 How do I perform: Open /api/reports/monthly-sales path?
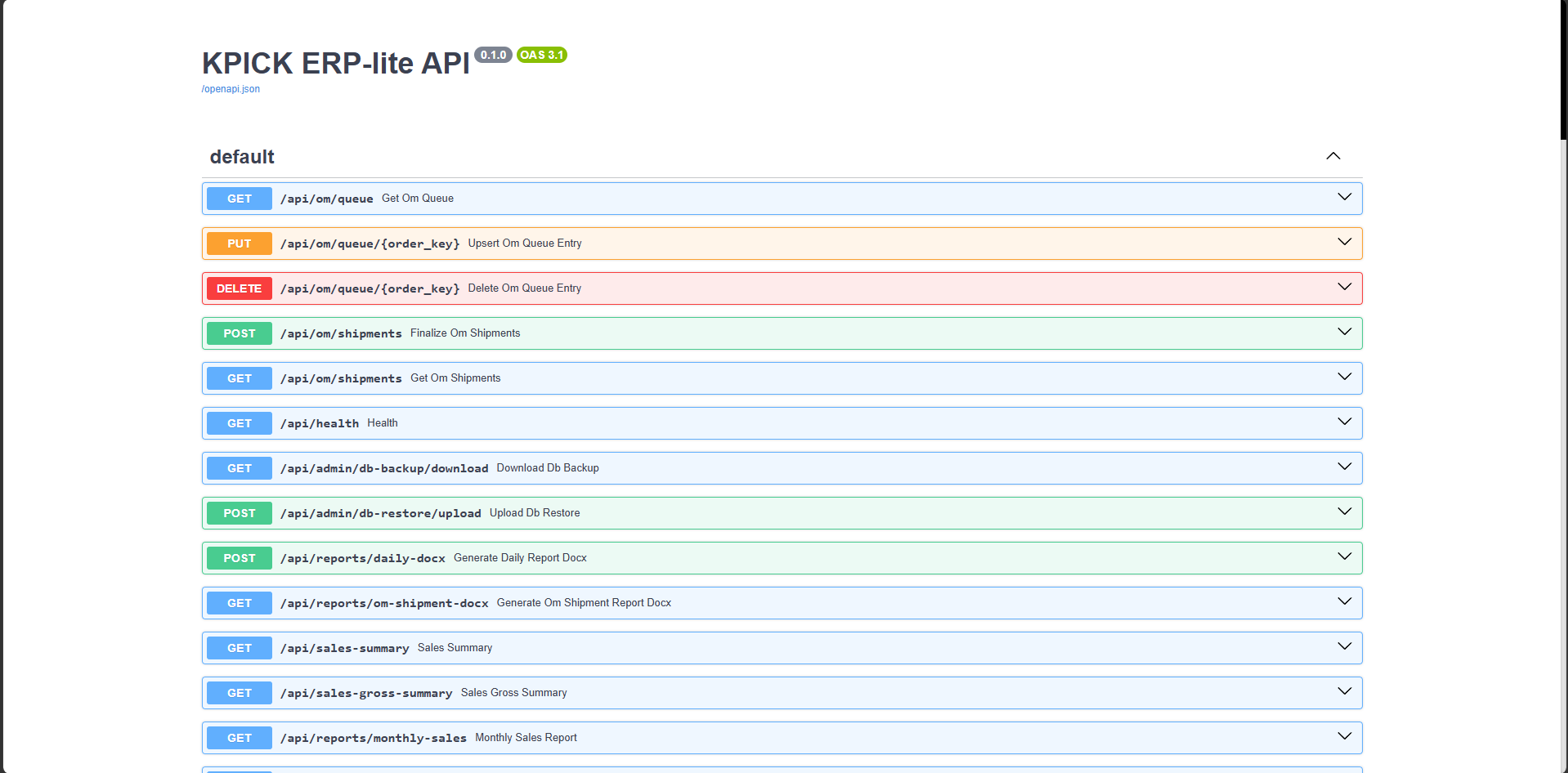[x=374, y=738]
